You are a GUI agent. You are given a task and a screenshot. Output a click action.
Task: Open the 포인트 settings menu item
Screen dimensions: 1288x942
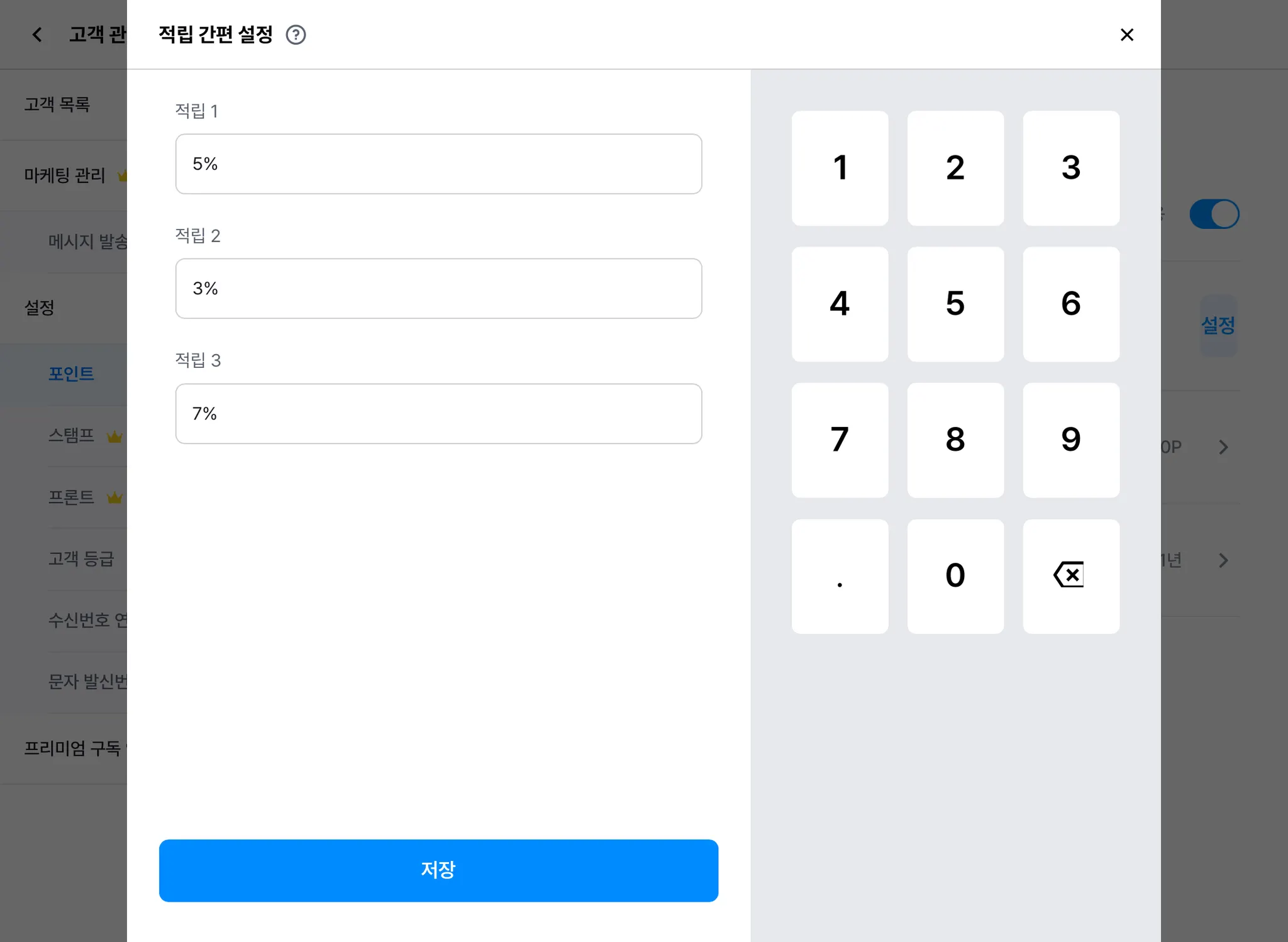(71, 374)
